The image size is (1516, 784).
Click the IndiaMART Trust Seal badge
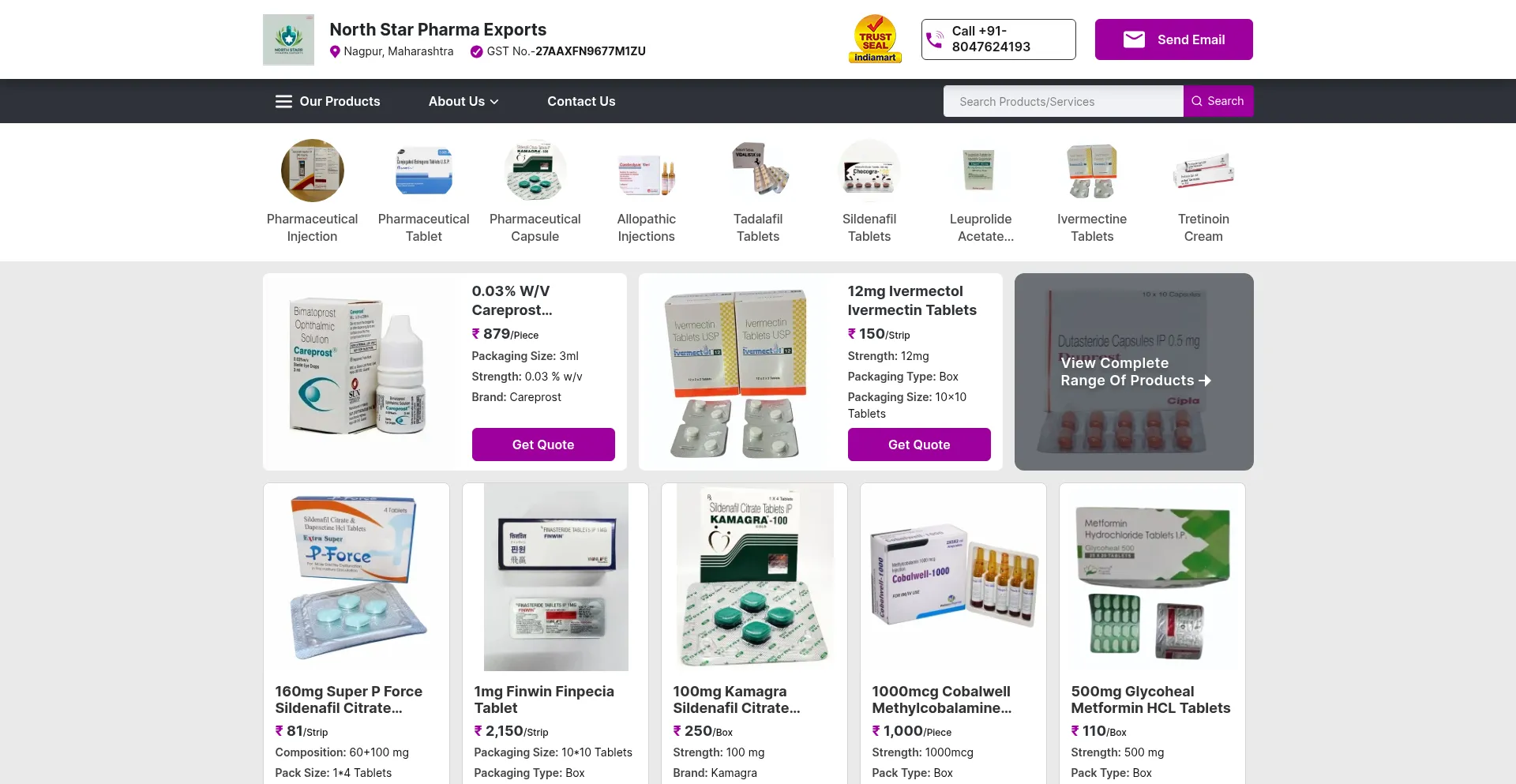click(x=875, y=39)
